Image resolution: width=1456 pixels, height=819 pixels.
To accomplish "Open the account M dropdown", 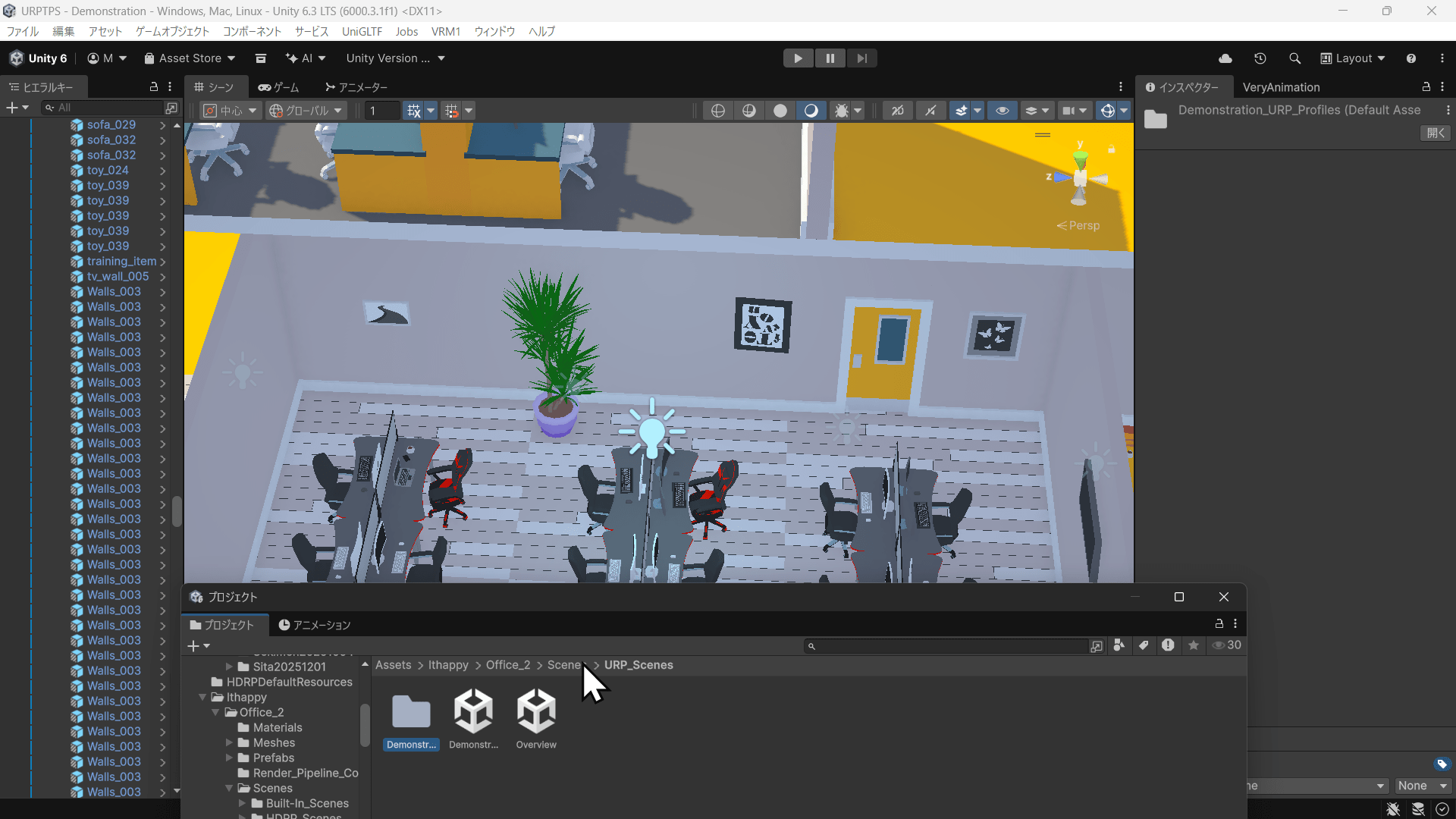I will pos(107,58).
